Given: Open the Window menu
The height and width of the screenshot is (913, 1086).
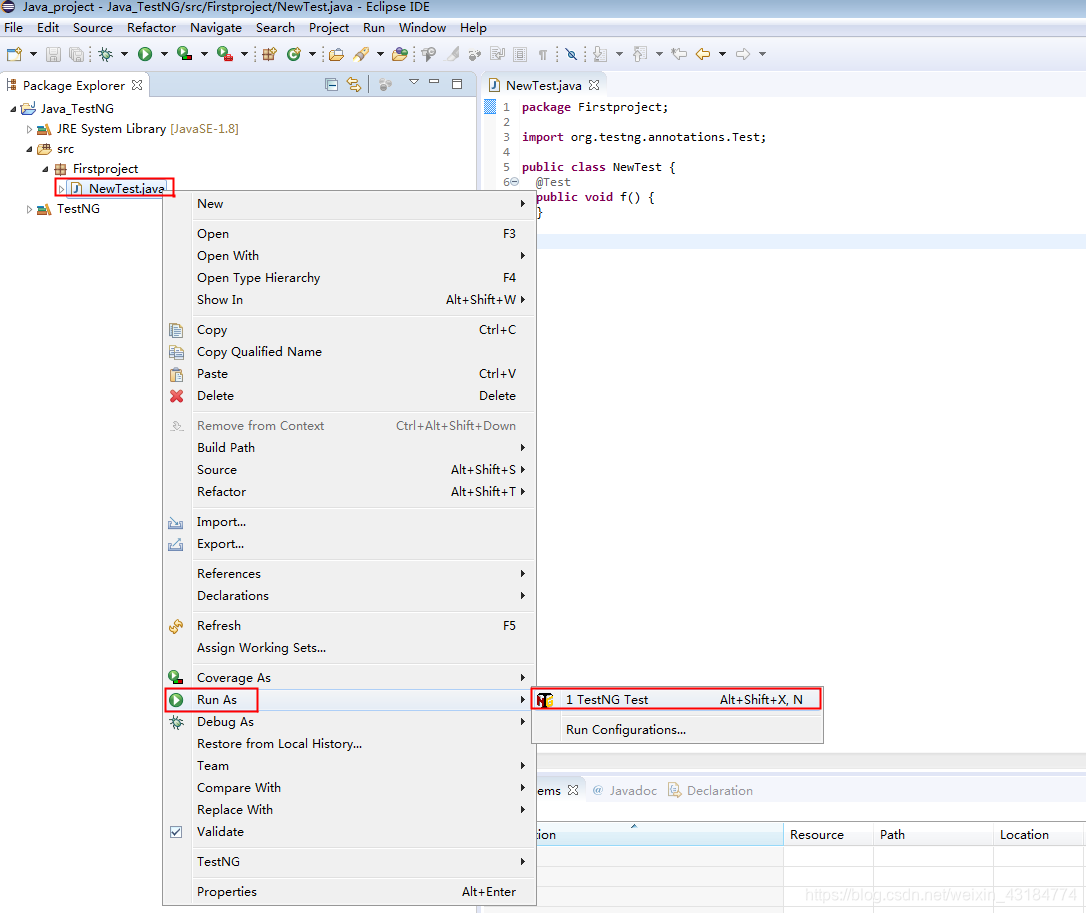Looking at the screenshot, I should click(422, 28).
